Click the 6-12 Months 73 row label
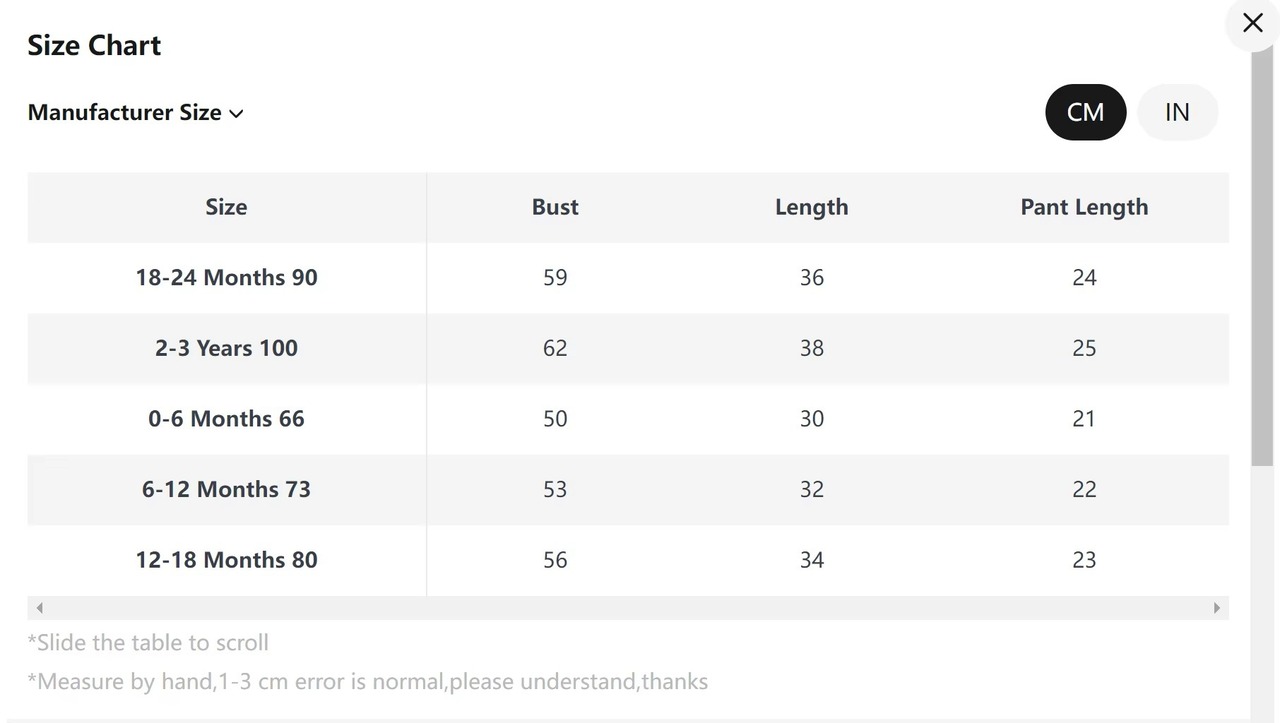This screenshot has width=1280, height=723. [x=226, y=489]
